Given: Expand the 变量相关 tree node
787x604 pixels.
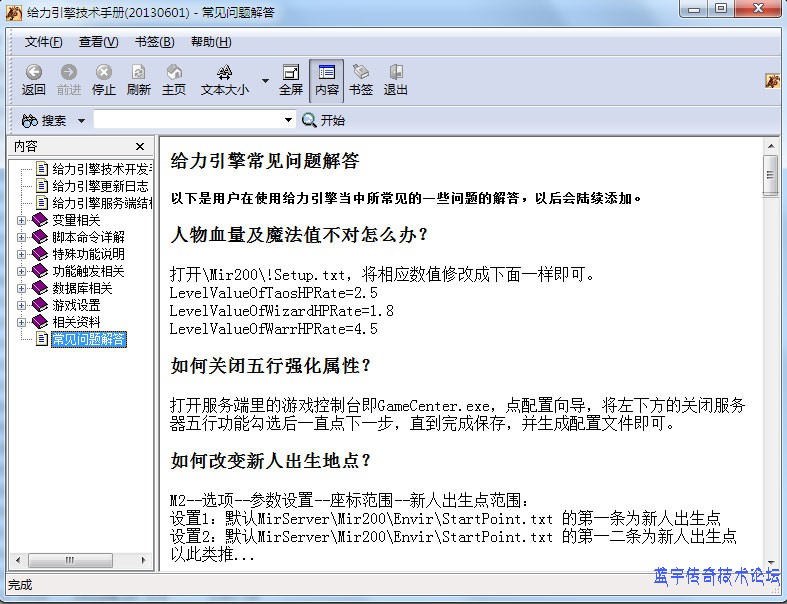Looking at the screenshot, I should point(22,220).
